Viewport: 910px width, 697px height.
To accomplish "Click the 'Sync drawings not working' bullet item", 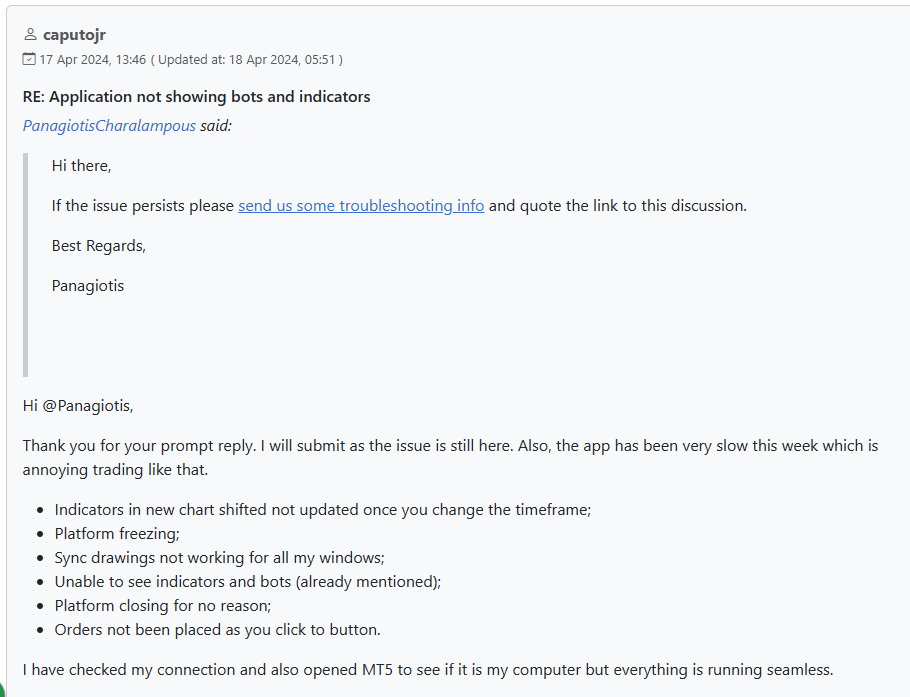I will click(x=219, y=558).
